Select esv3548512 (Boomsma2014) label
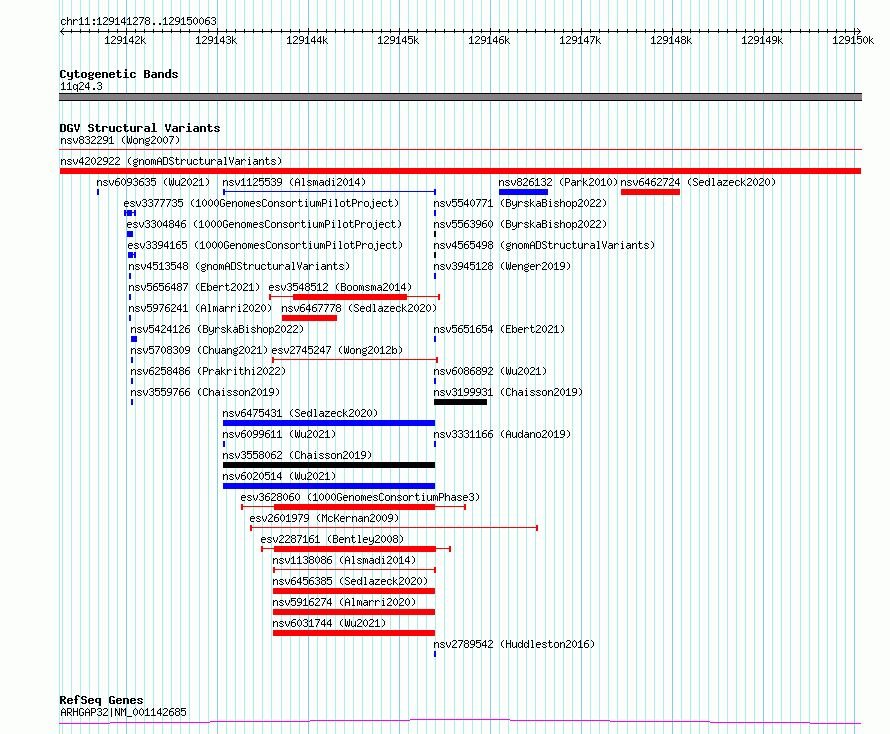 (x=340, y=287)
